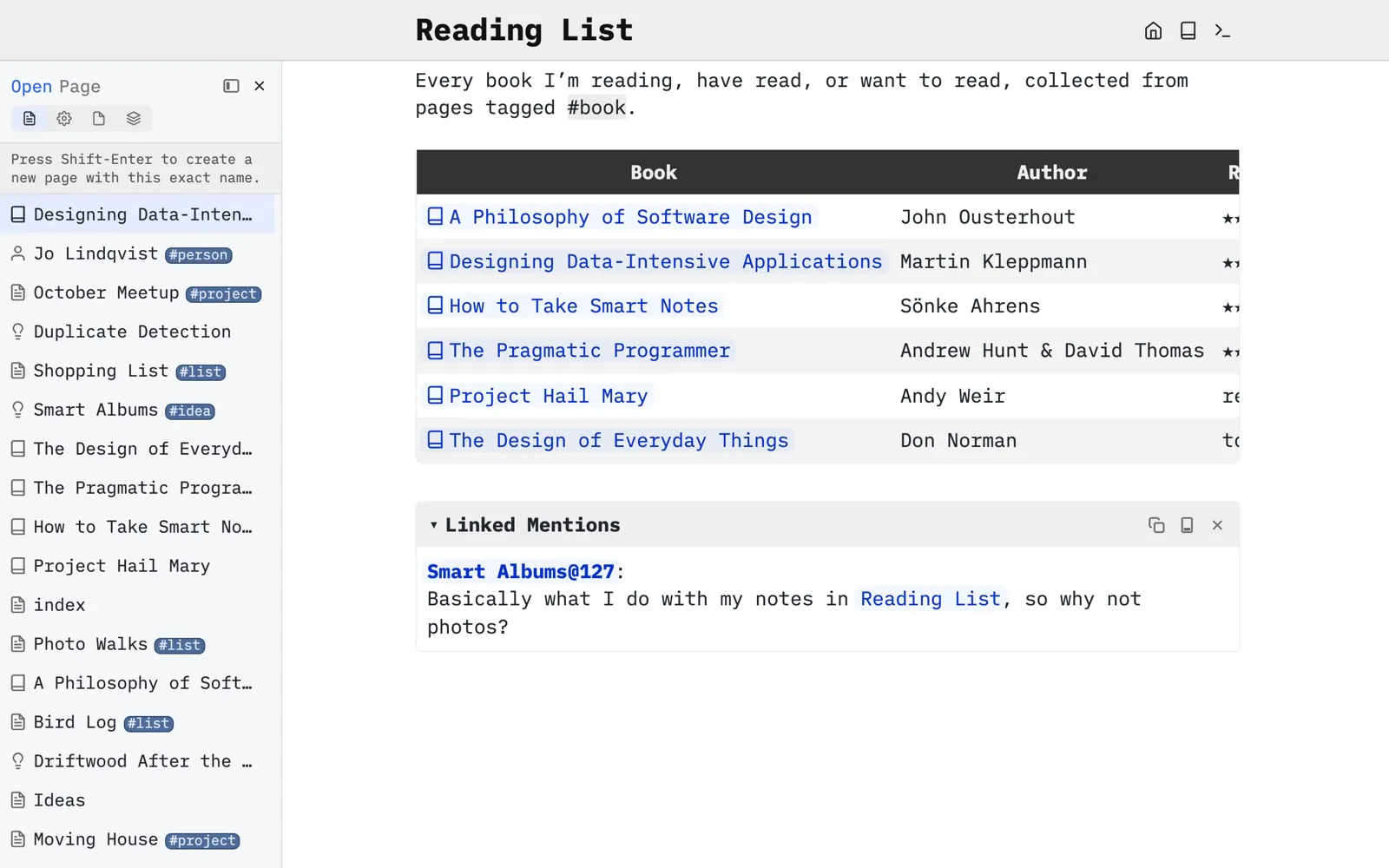
Task: Open The Design of Everyday Things link
Action: tap(608, 440)
